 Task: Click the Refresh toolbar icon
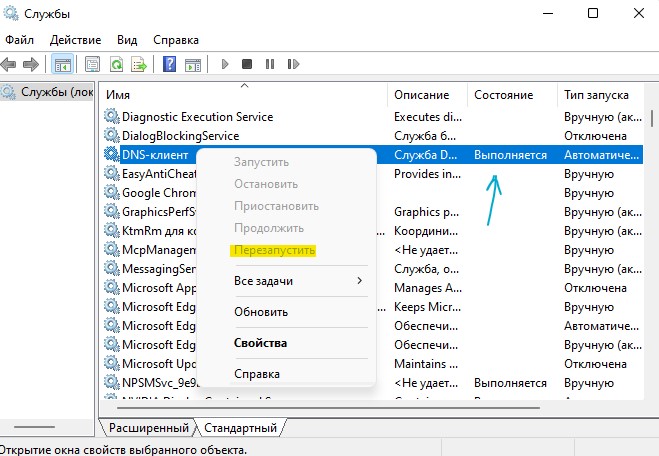[116, 64]
